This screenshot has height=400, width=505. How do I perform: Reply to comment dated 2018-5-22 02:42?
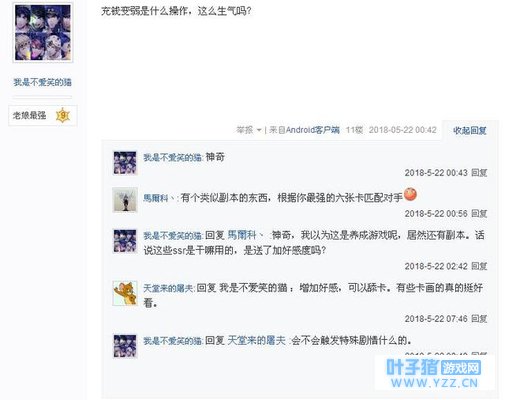pyautogui.click(x=479, y=266)
